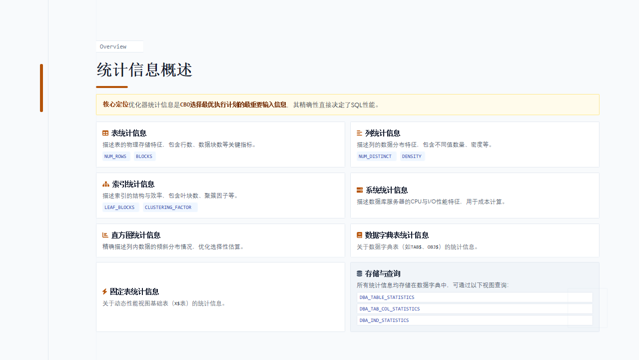
Task: Click the description text under 索引统计信息
Action: pyautogui.click(x=171, y=196)
